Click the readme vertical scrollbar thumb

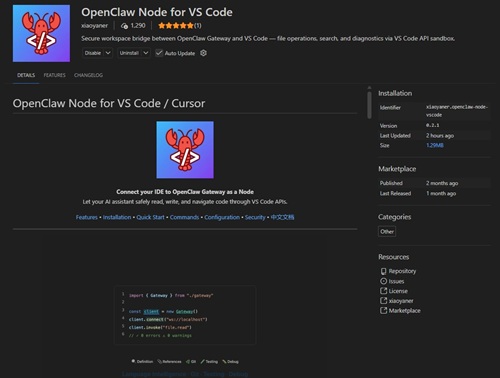pyautogui.click(x=369, y=105)
